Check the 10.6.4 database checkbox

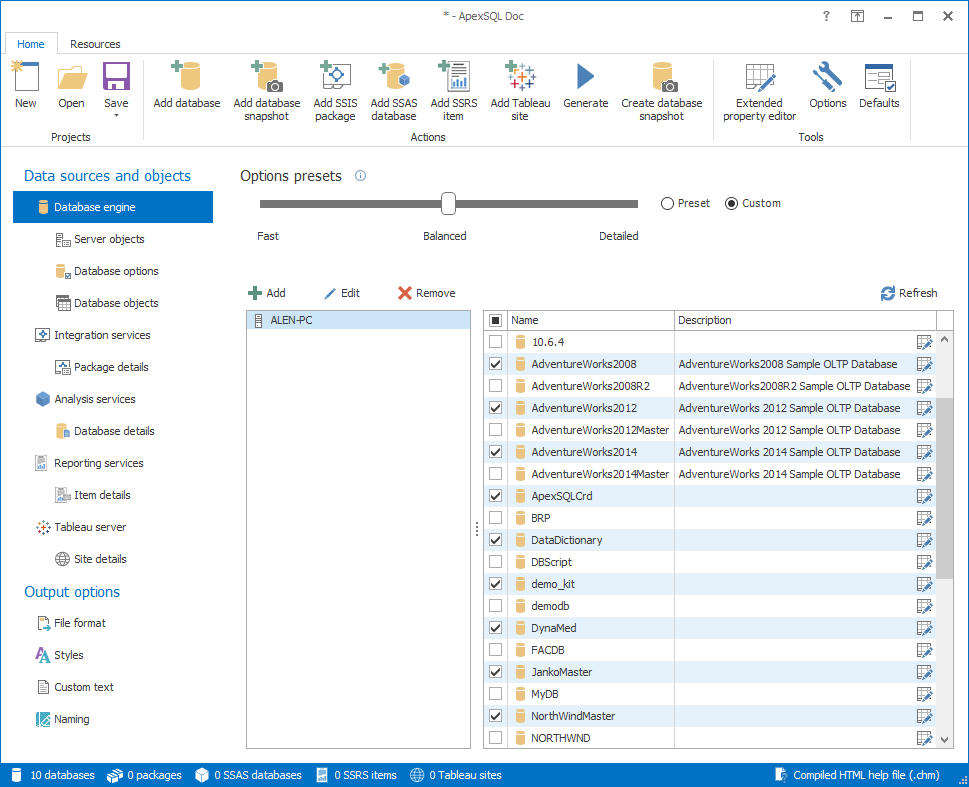(x=495, y=342)
